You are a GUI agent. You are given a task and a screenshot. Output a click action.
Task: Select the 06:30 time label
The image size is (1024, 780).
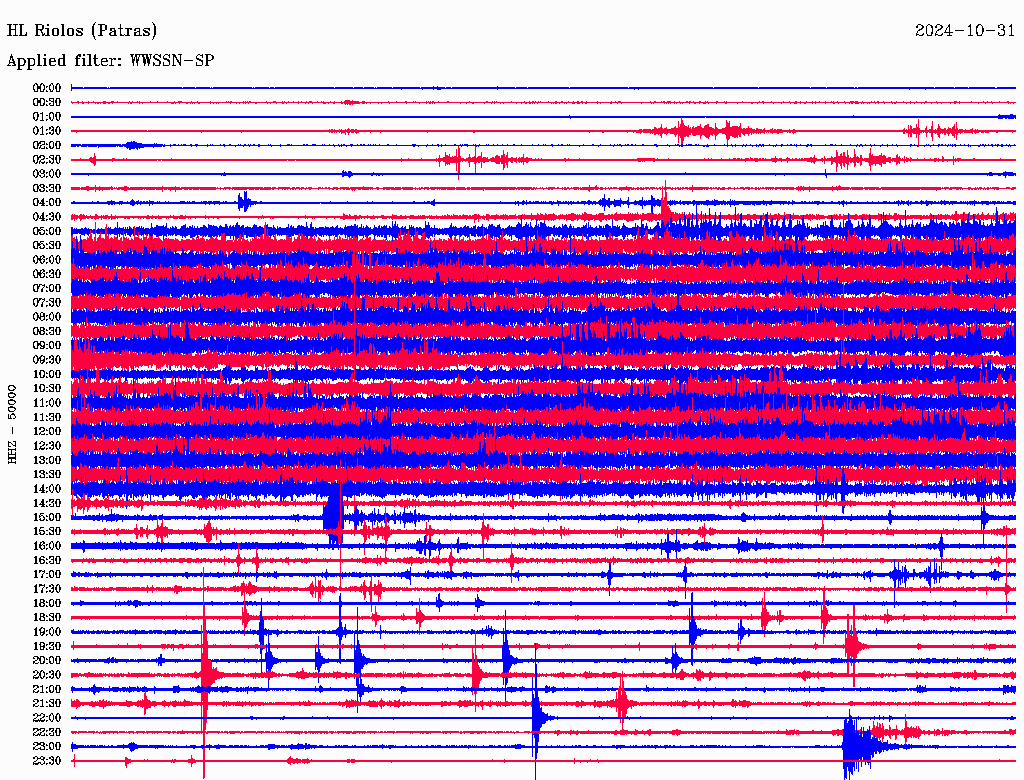coord(47,274)
